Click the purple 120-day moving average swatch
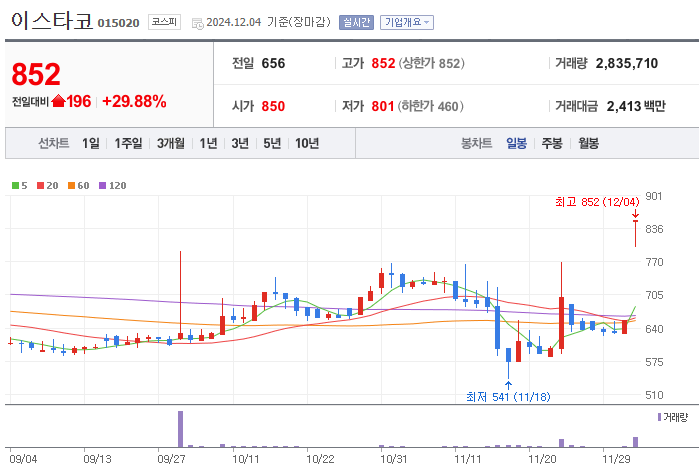699x471 pixels. 103,185
